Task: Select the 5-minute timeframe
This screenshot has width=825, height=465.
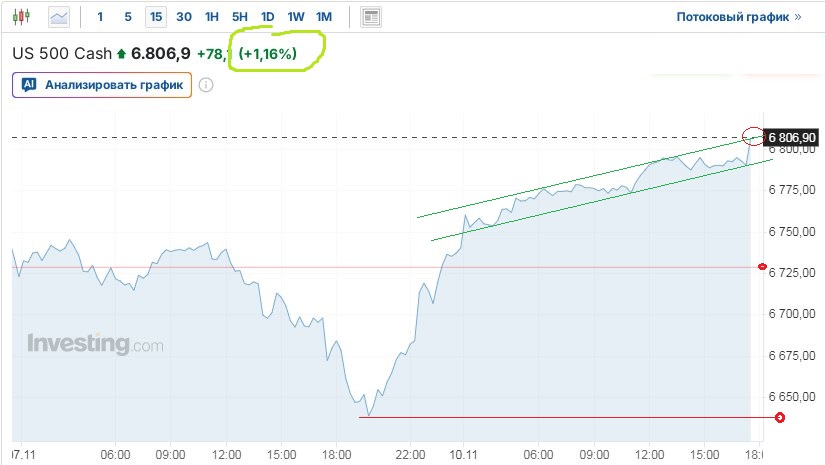Action: tap(128, 17)
